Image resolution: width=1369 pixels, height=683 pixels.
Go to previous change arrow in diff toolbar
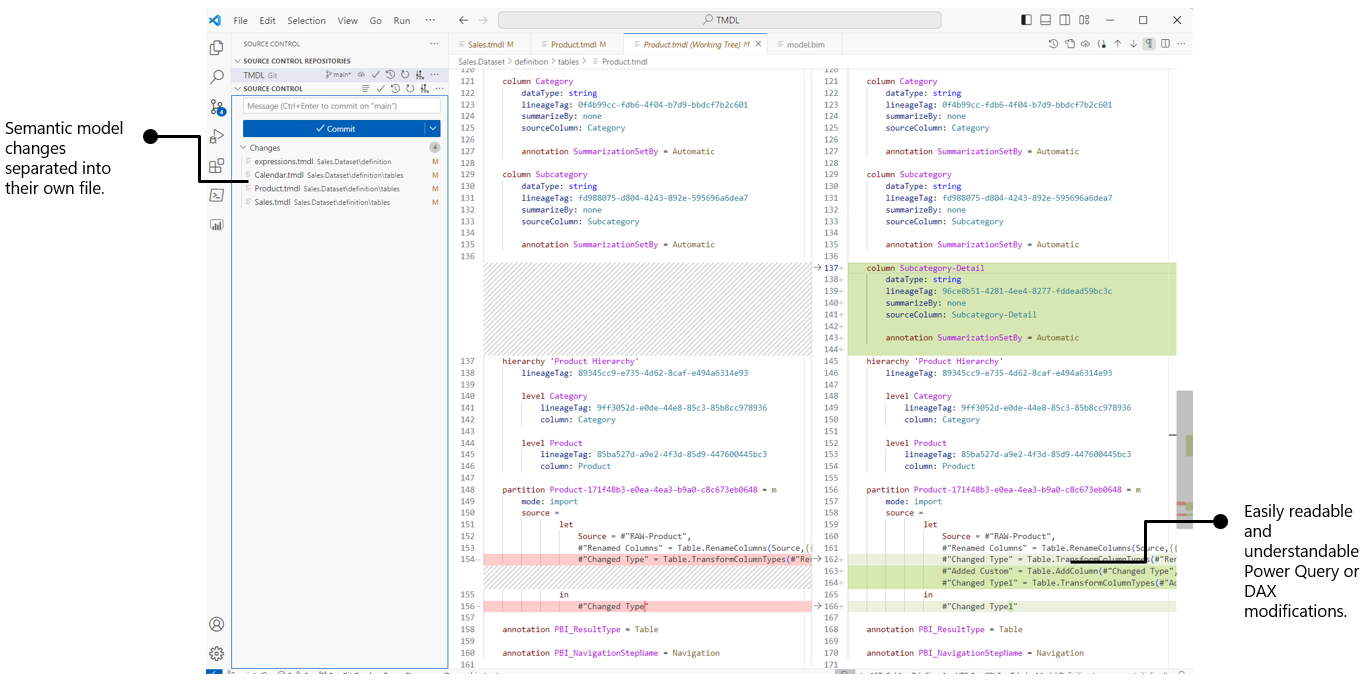coord(1117,44)
